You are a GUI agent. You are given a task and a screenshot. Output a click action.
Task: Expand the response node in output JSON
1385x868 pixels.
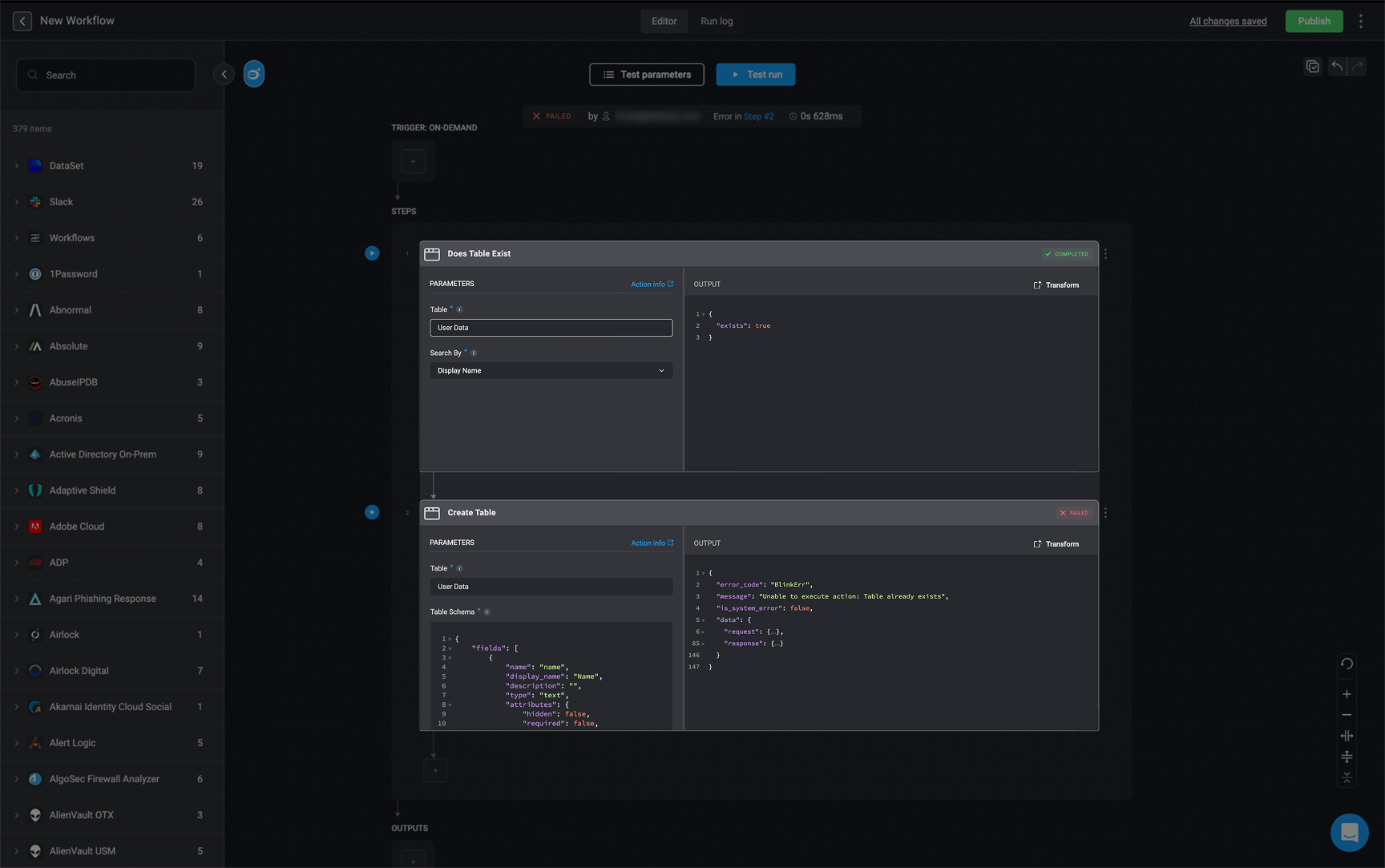[x=703, y=644]
